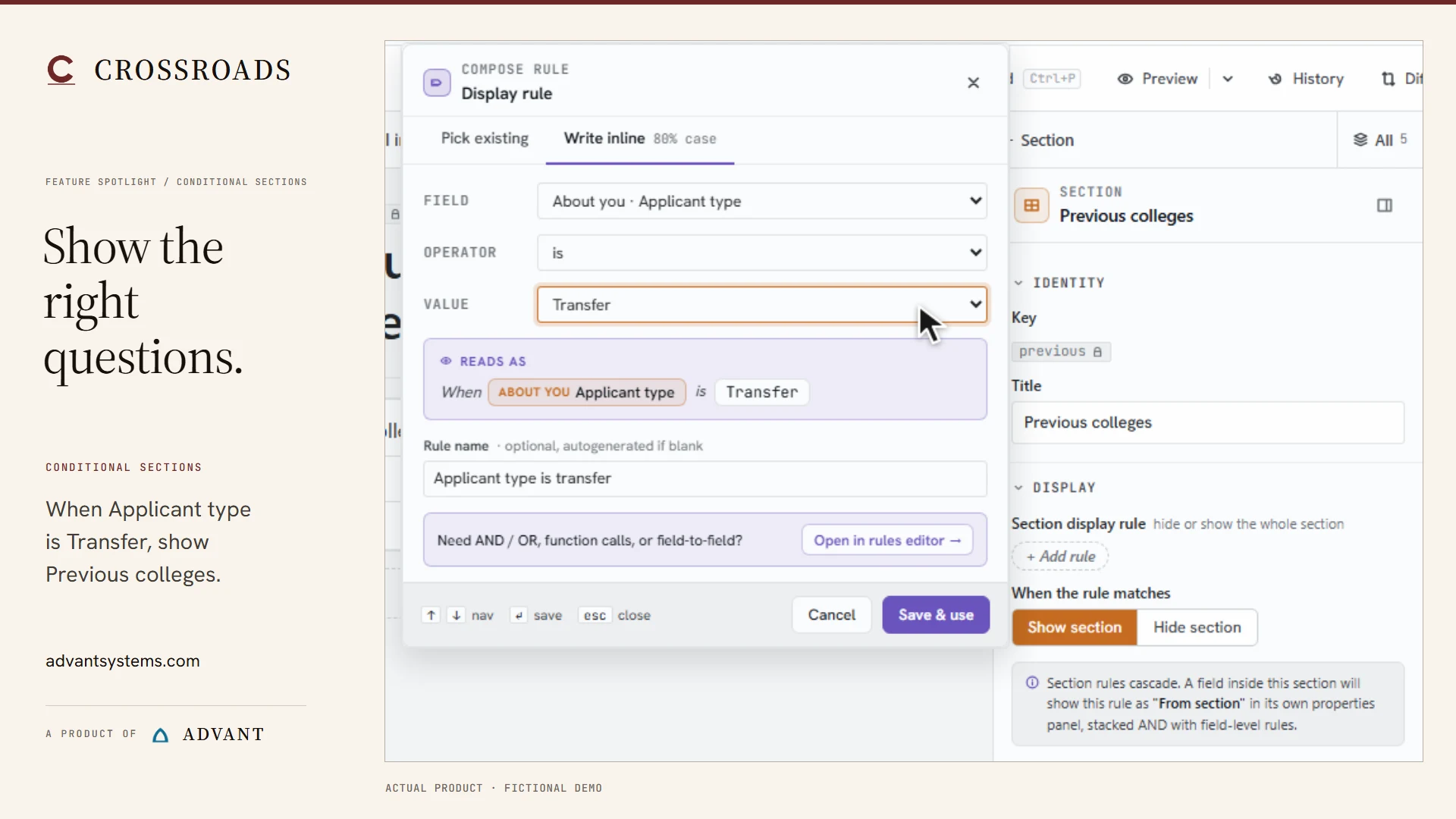Click the About you Applicant type chip

pos(587,392)
